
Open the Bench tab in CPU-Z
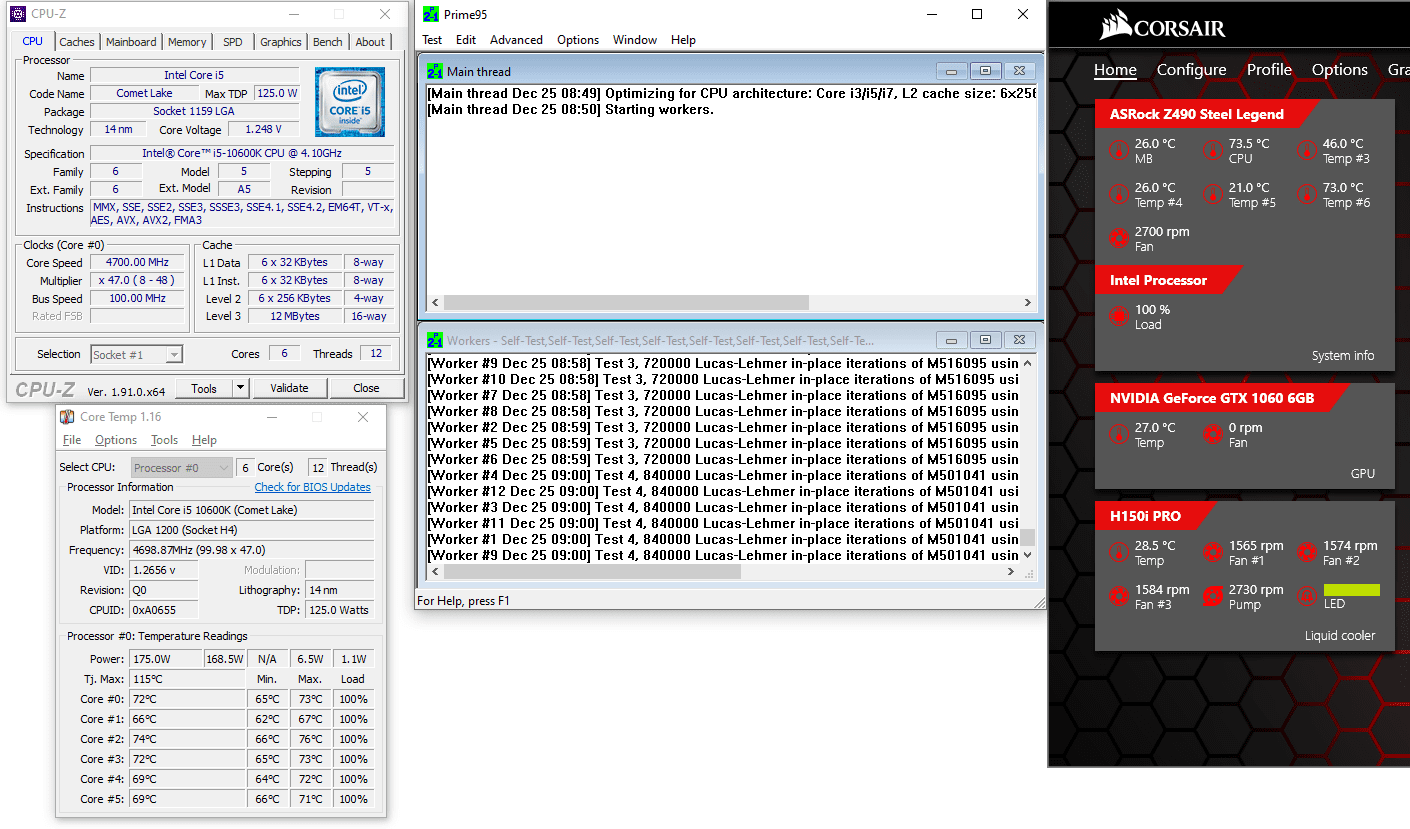coord(327,42)
